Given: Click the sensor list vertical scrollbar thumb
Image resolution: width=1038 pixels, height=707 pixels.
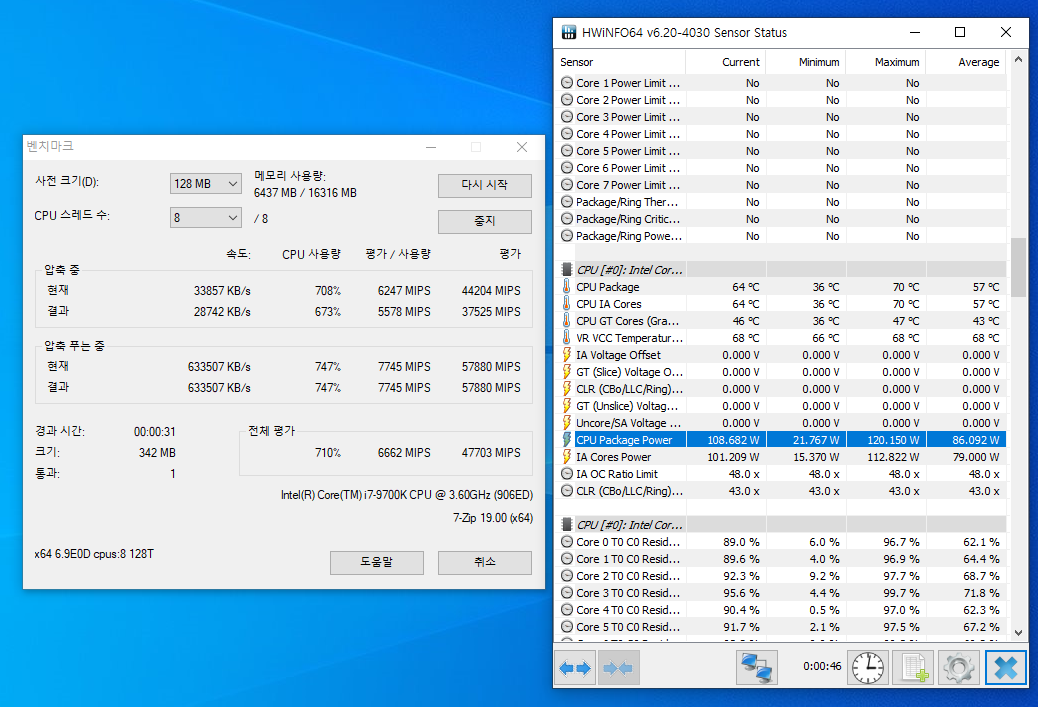Looking at the screenshot, I should pos(1018,267).
